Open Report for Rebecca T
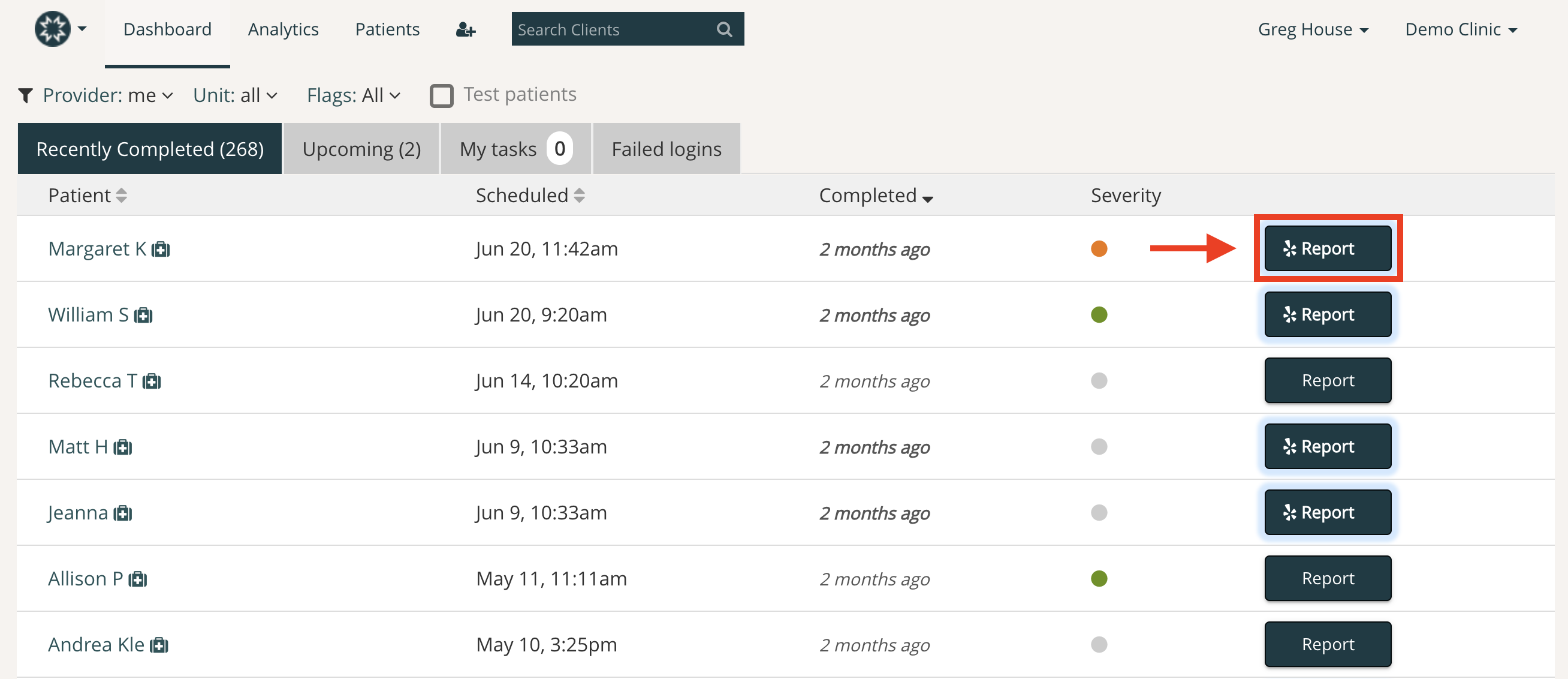Viewport: 1568px width, 679px height. pos(1328,381)
